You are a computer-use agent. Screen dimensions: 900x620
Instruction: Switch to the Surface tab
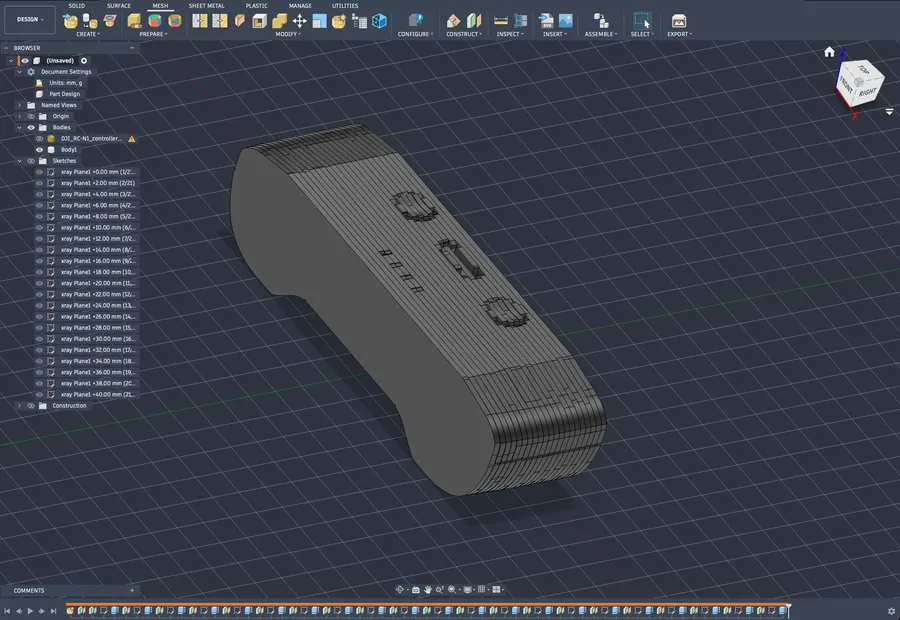point(119,6)
